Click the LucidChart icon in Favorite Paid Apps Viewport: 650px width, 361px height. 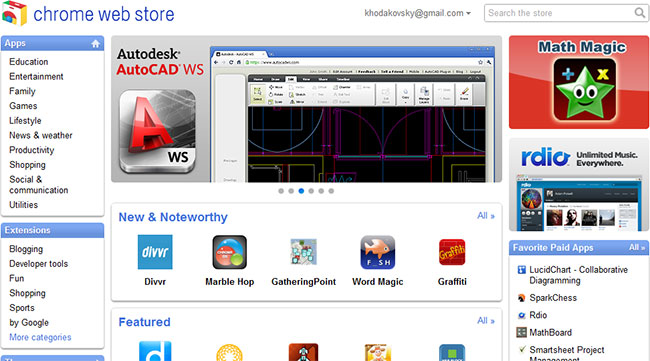521,270
